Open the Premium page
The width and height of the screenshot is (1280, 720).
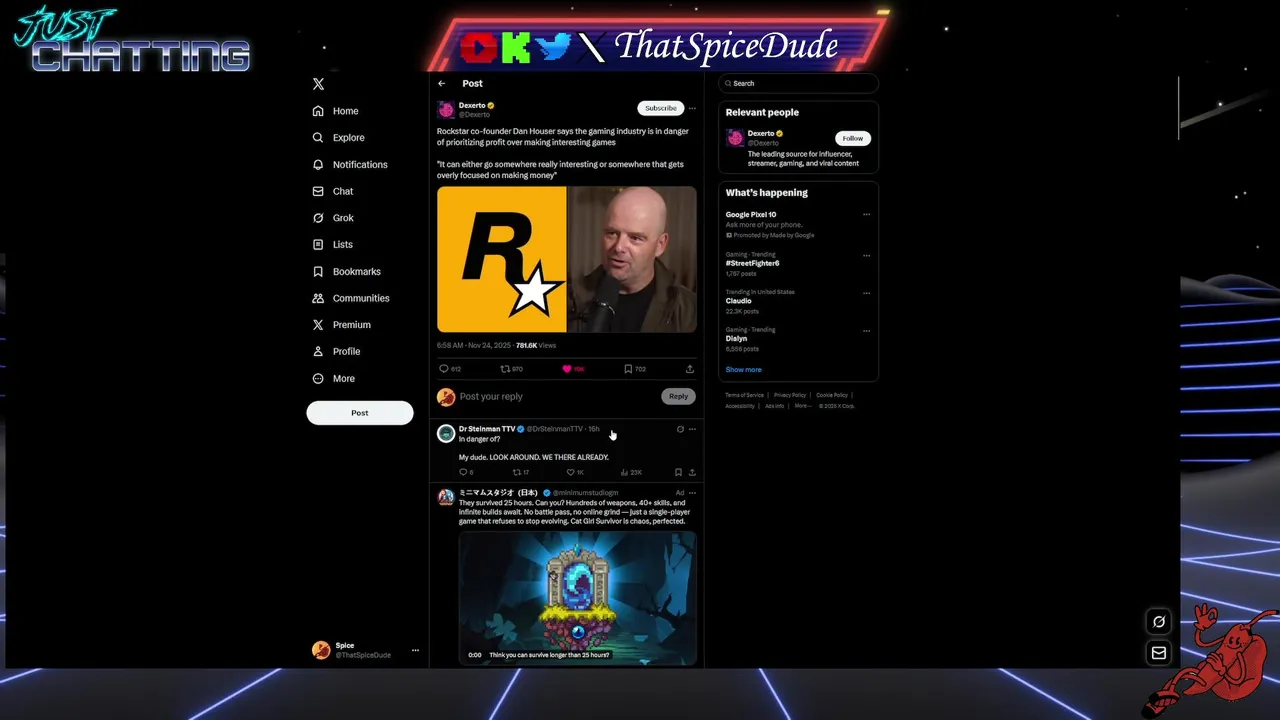pos(341,325)
